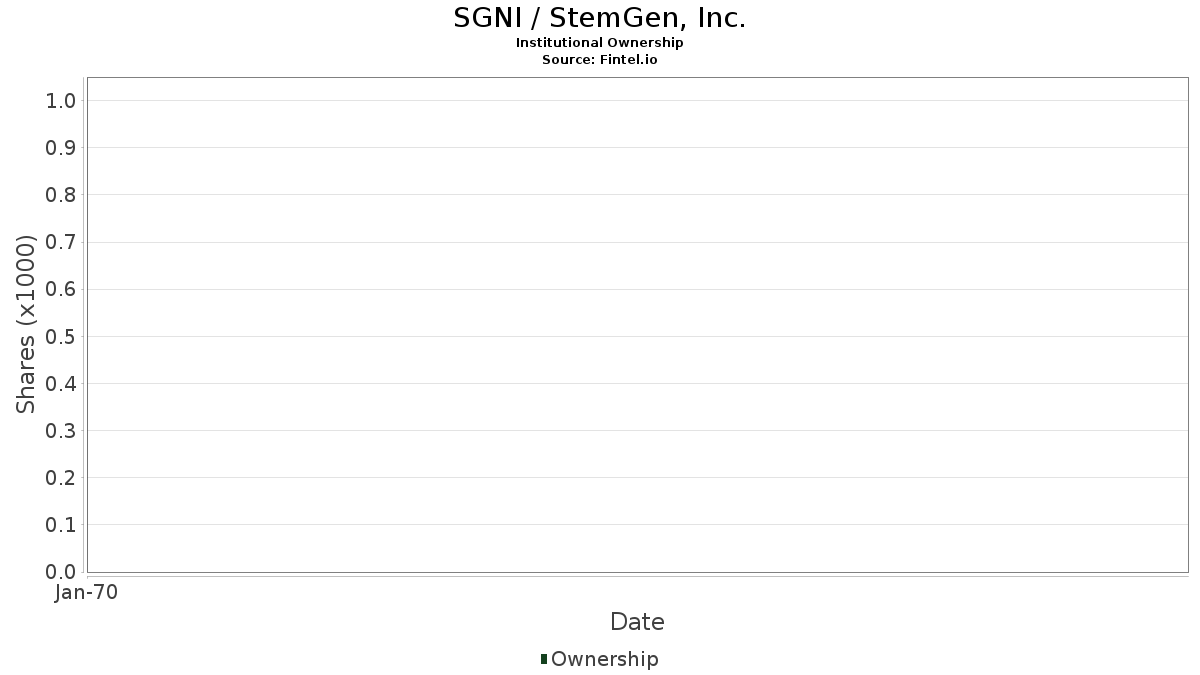Click the Institutional Ownership subtitle

[600, 43]
